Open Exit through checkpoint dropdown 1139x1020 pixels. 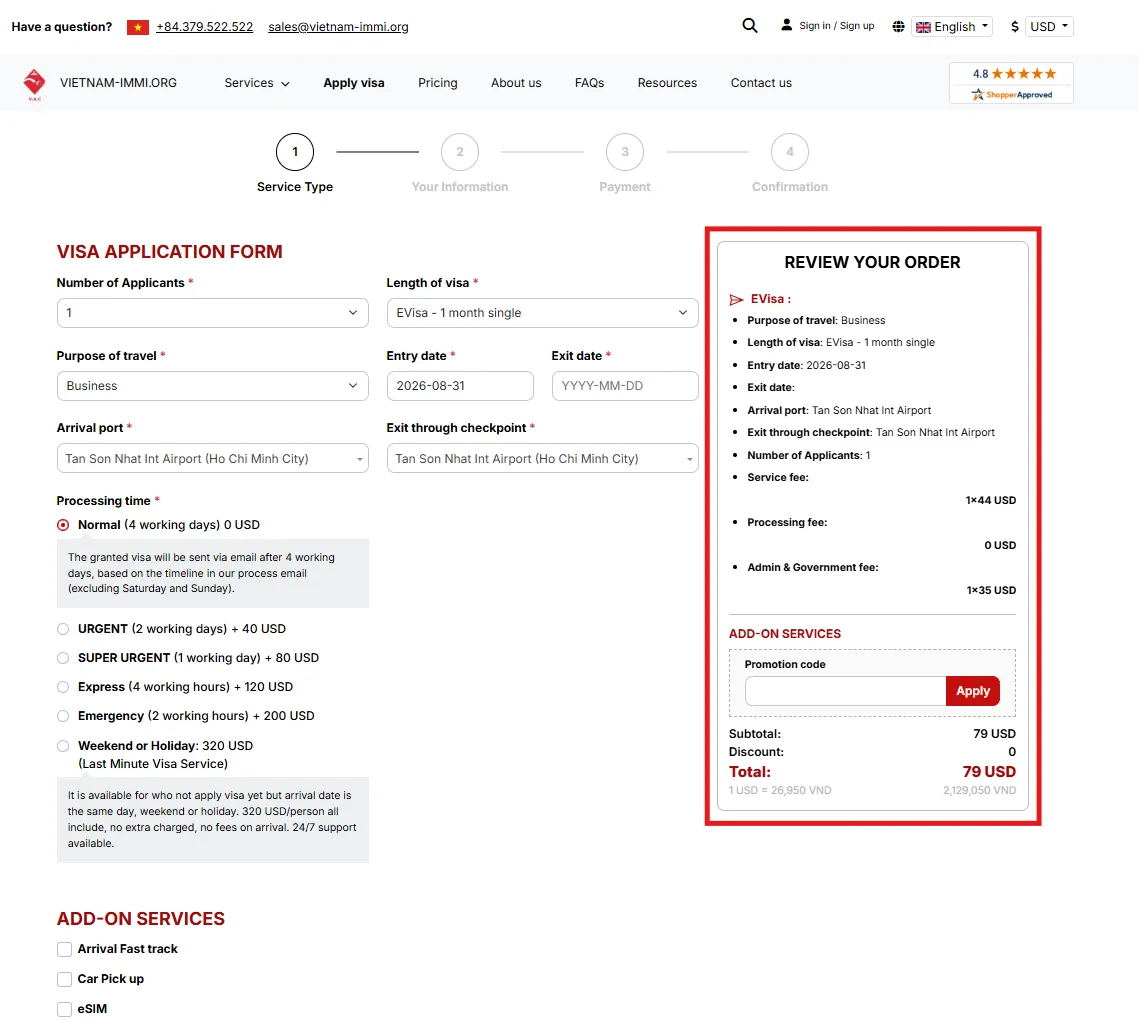[x=543, y=458]
